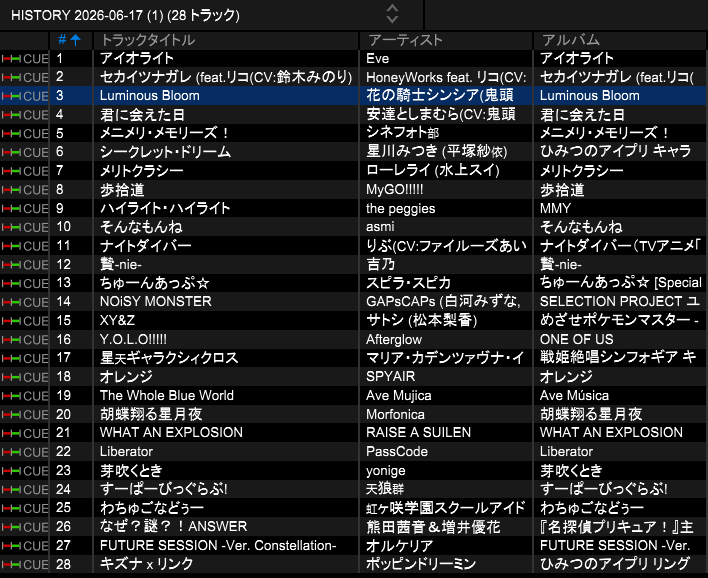Image resolution: width=708 pixels, height=578 pixels.
Task: Click CUE icon for track 23 芽吹くとき
Action: tap(24, 471)
